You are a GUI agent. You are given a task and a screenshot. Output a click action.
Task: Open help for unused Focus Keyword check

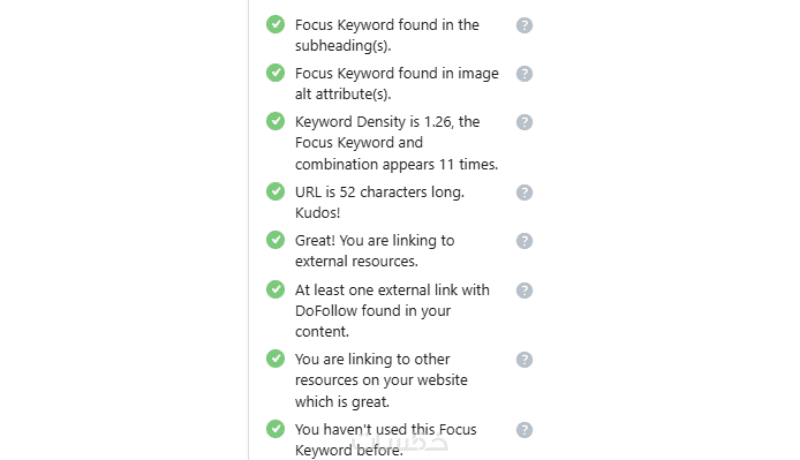524,429
